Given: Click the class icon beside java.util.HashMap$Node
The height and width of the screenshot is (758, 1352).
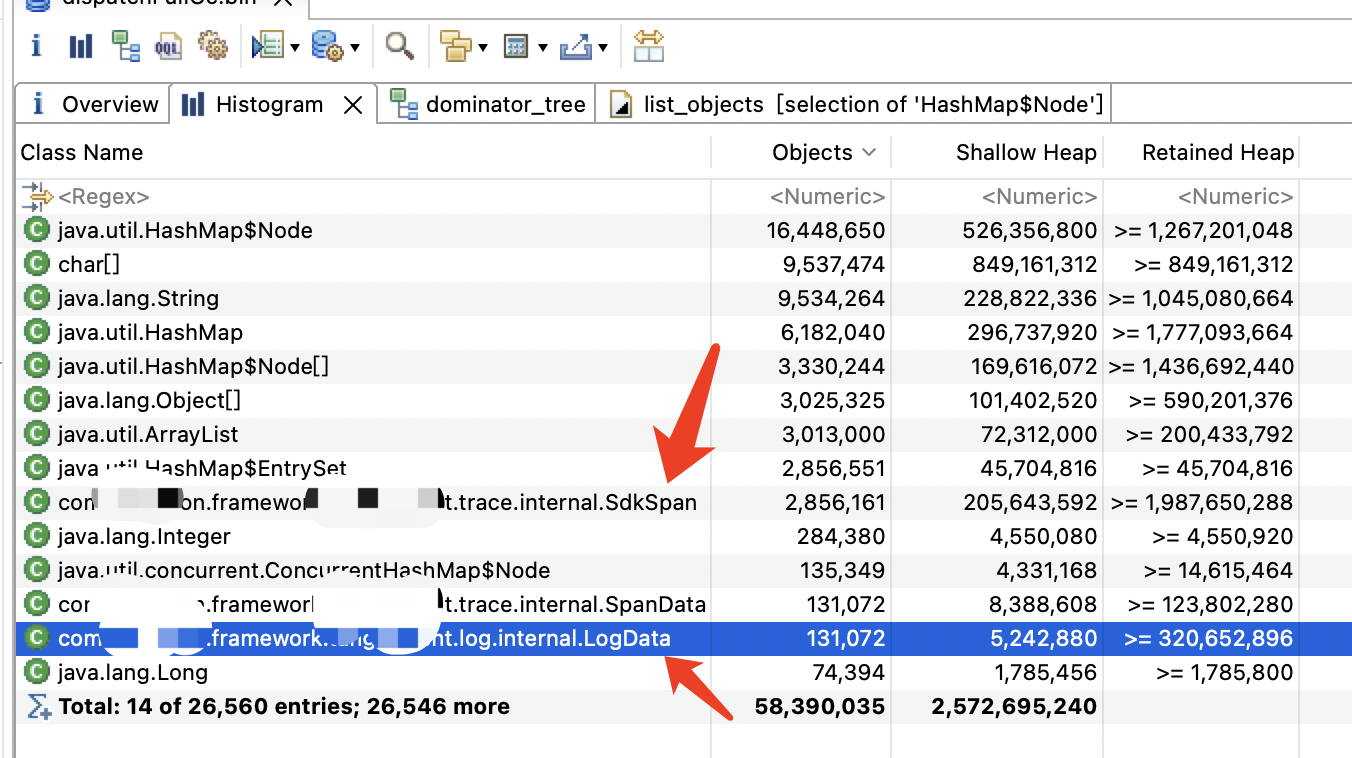Looking at the screenshot, I should click(36, 230).
